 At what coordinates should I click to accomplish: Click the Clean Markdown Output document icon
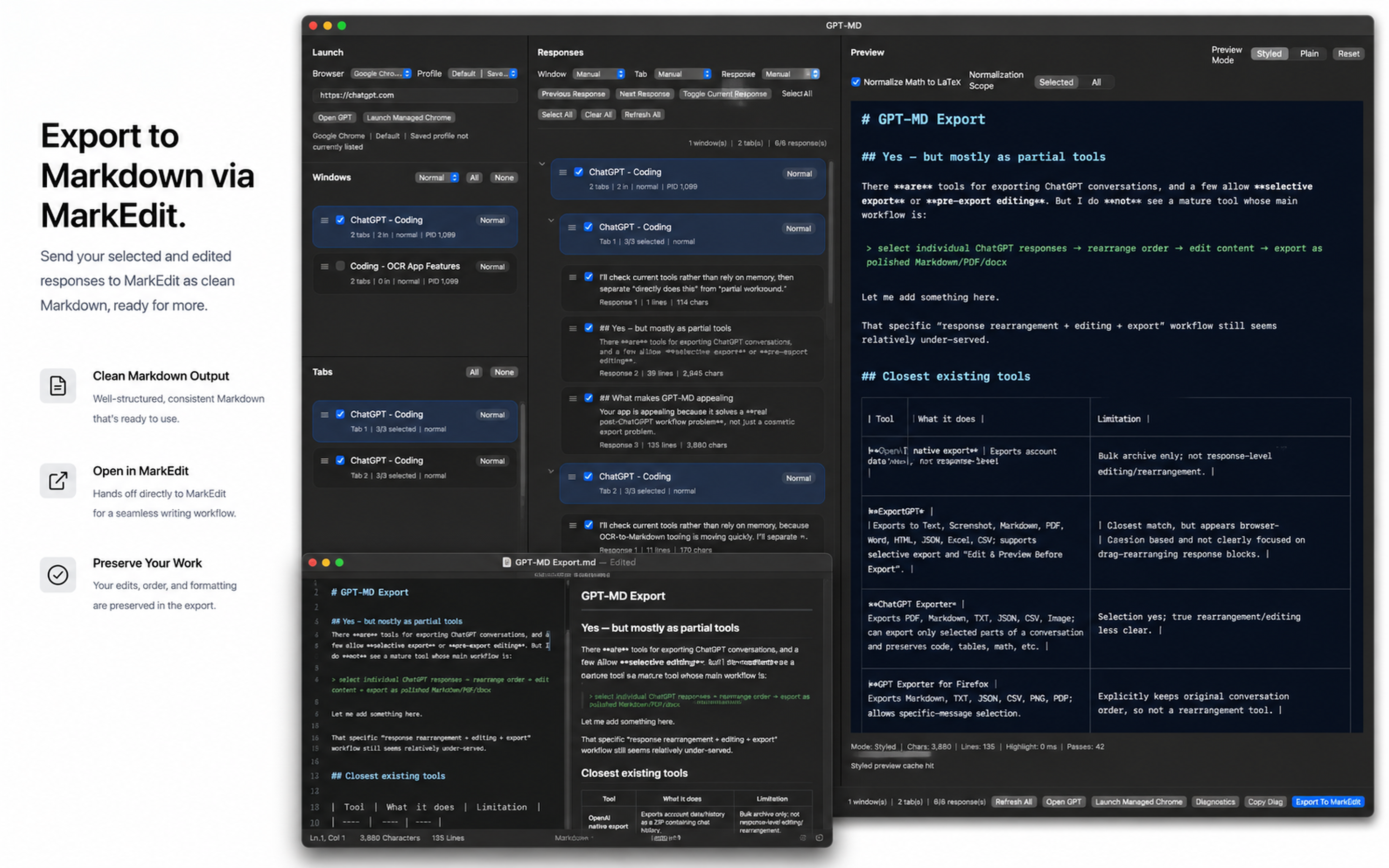click(57, 386)
